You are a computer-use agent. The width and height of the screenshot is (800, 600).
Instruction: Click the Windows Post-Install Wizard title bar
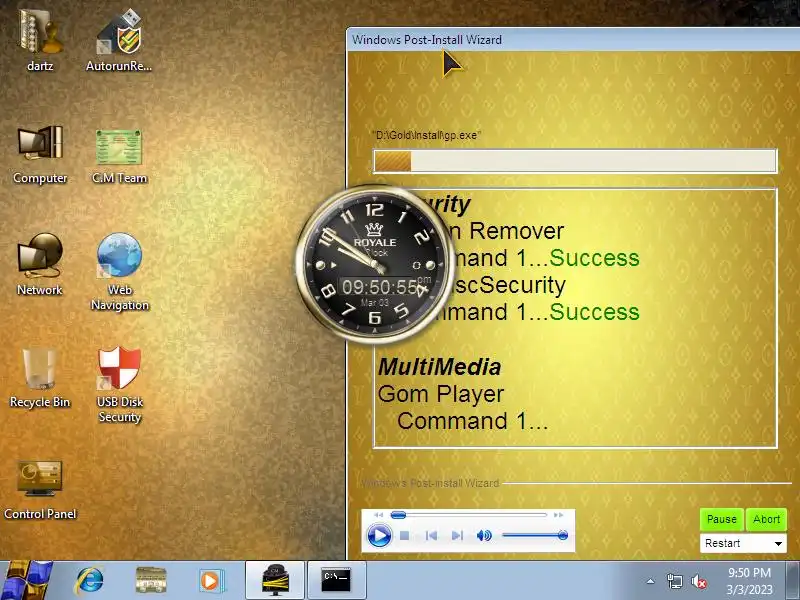(572, 39)
